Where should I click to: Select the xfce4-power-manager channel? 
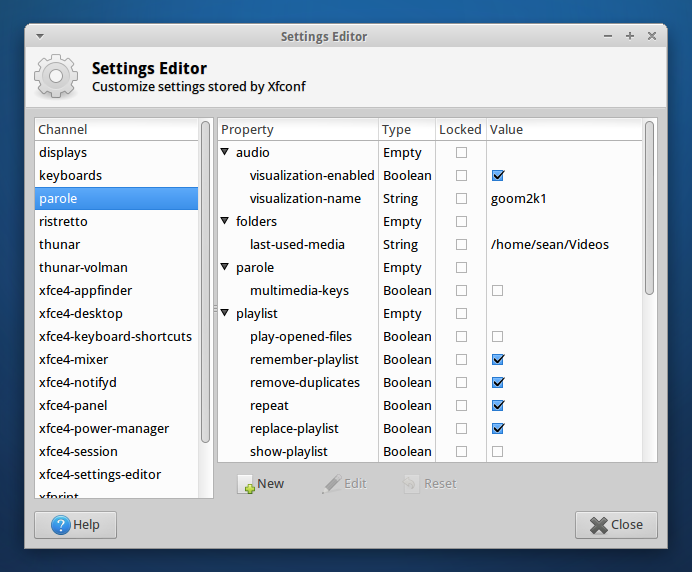[117, 428]
